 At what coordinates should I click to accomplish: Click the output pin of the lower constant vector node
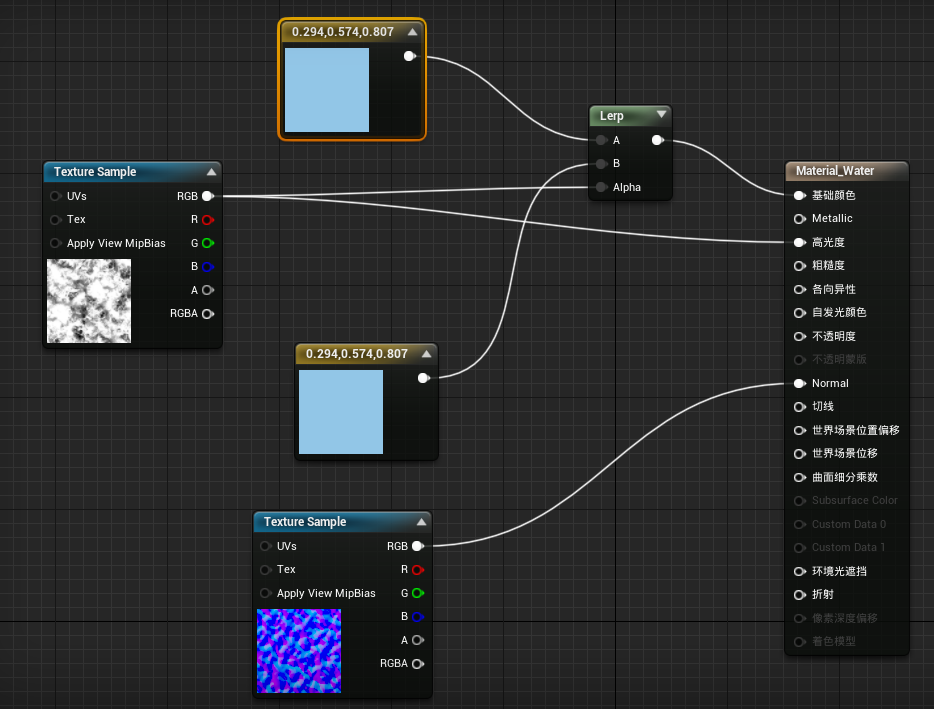(x=423, y=378)
